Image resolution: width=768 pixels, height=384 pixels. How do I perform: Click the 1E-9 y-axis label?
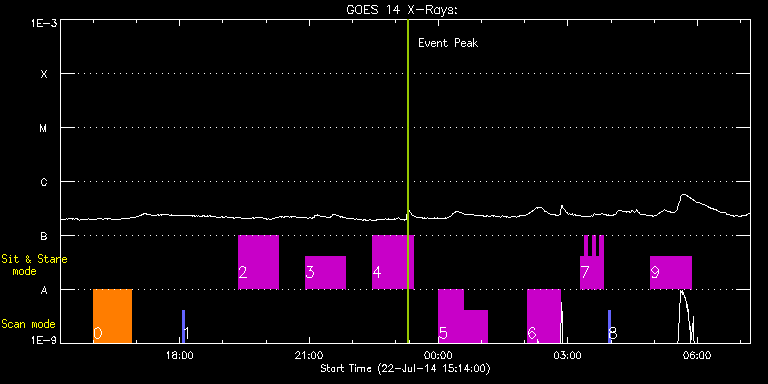pos(45,339)
